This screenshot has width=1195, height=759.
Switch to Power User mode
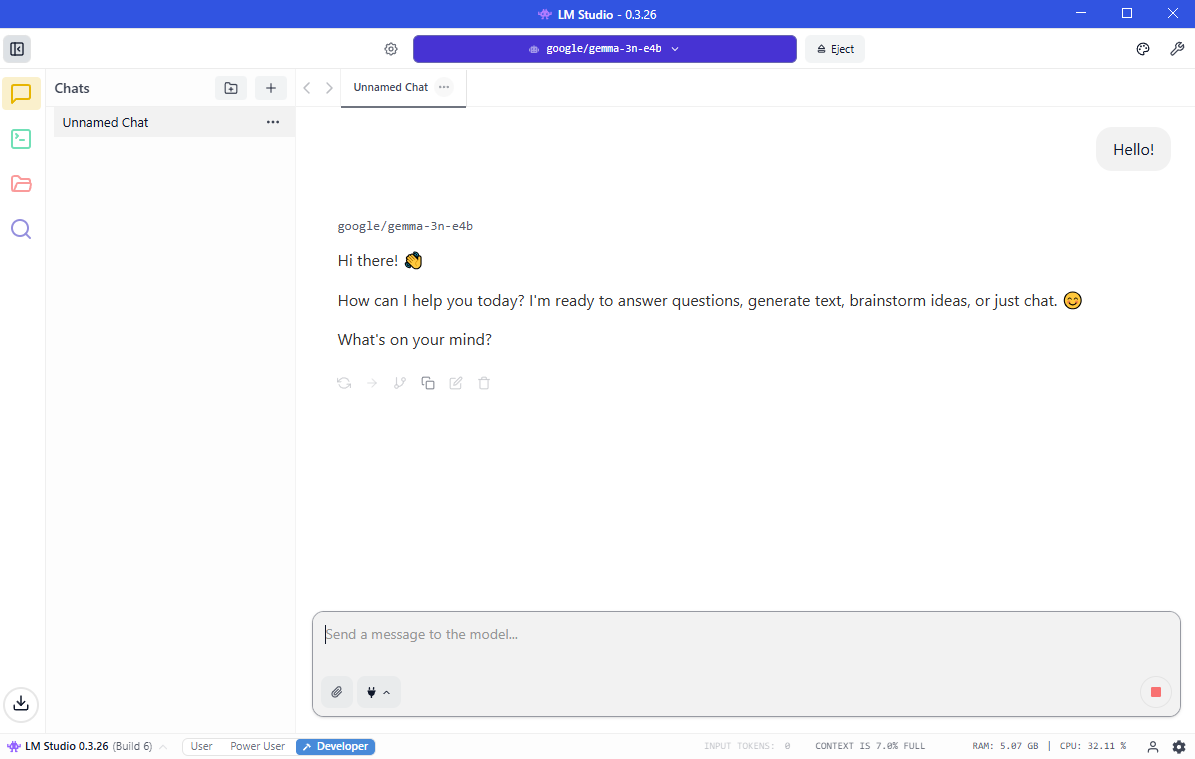point(258,747)
